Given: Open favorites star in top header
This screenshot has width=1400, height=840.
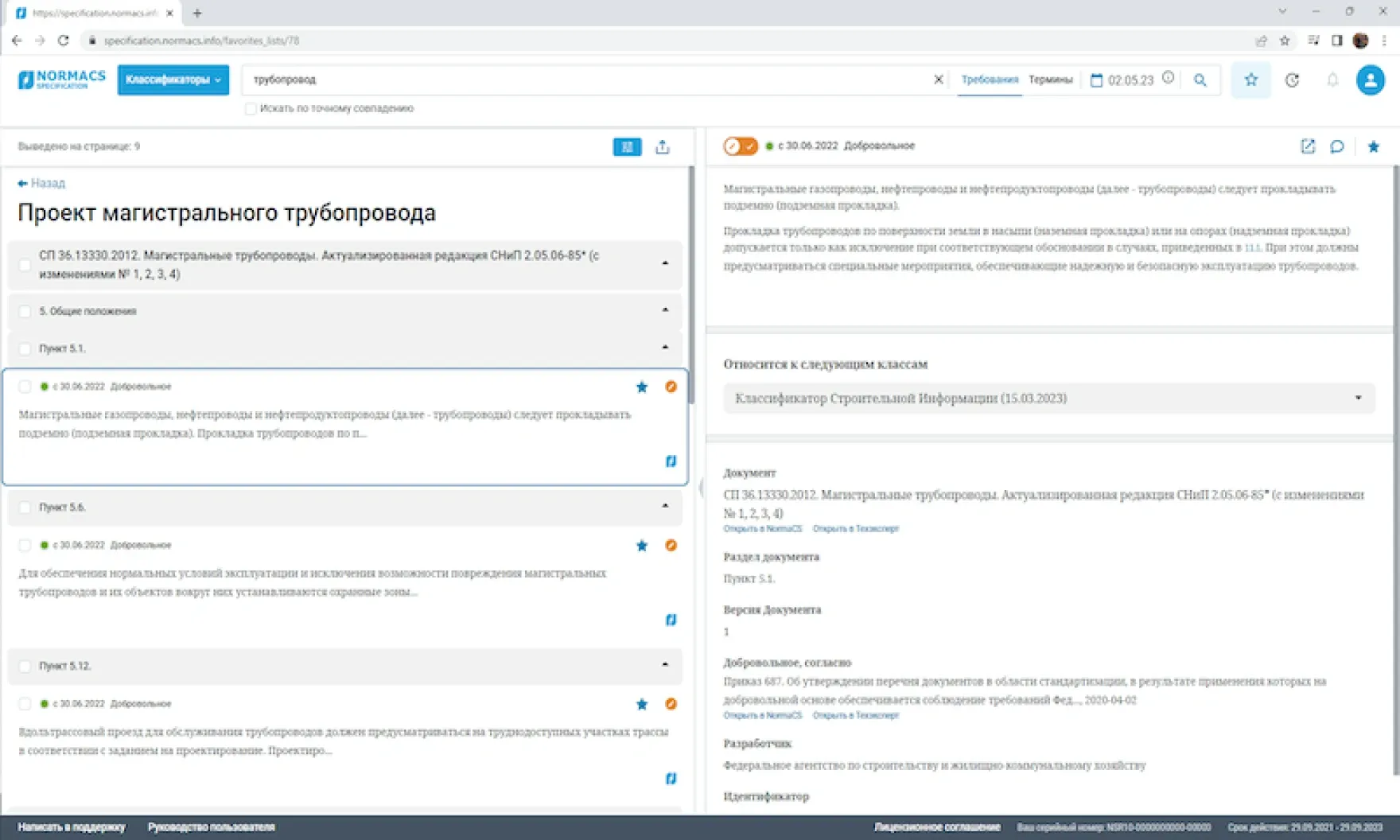Looking at the screenshot, I should 1250,80.
